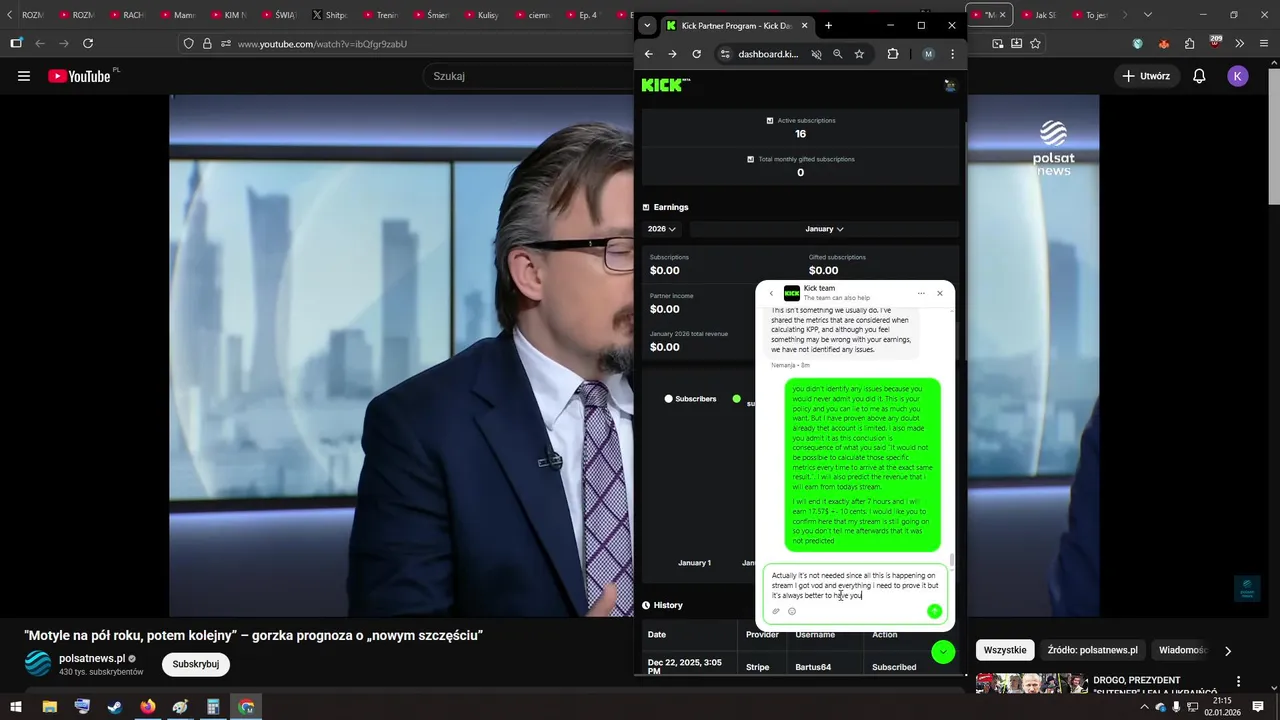This screenshot has height=720, width=1280.
Task: Open the YouTube hamburger guide menu
Action: pyautogui.click(x=24, y=76)
